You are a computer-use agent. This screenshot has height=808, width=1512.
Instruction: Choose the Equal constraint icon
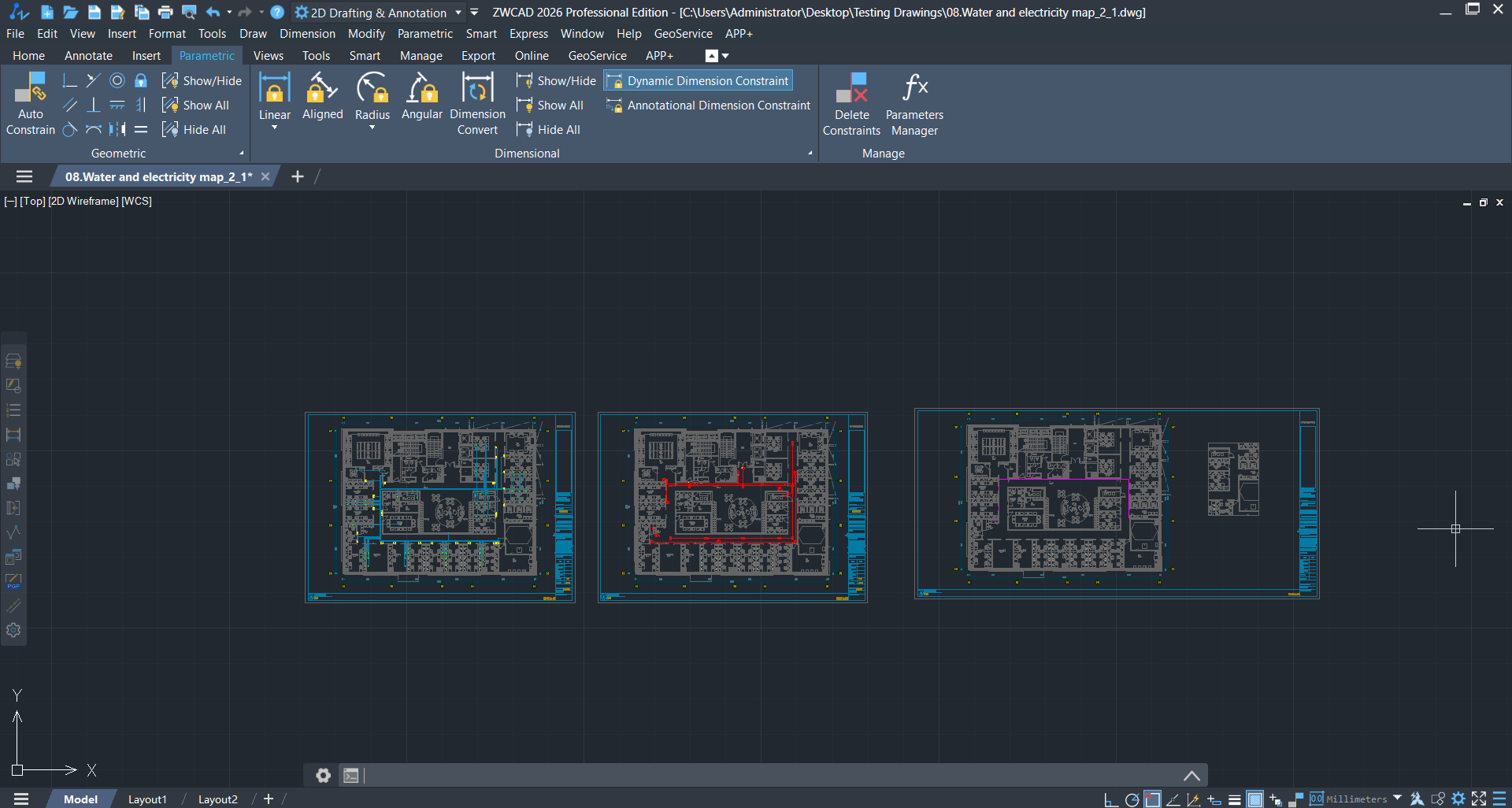pyautogui.click(x=141, y=129)
